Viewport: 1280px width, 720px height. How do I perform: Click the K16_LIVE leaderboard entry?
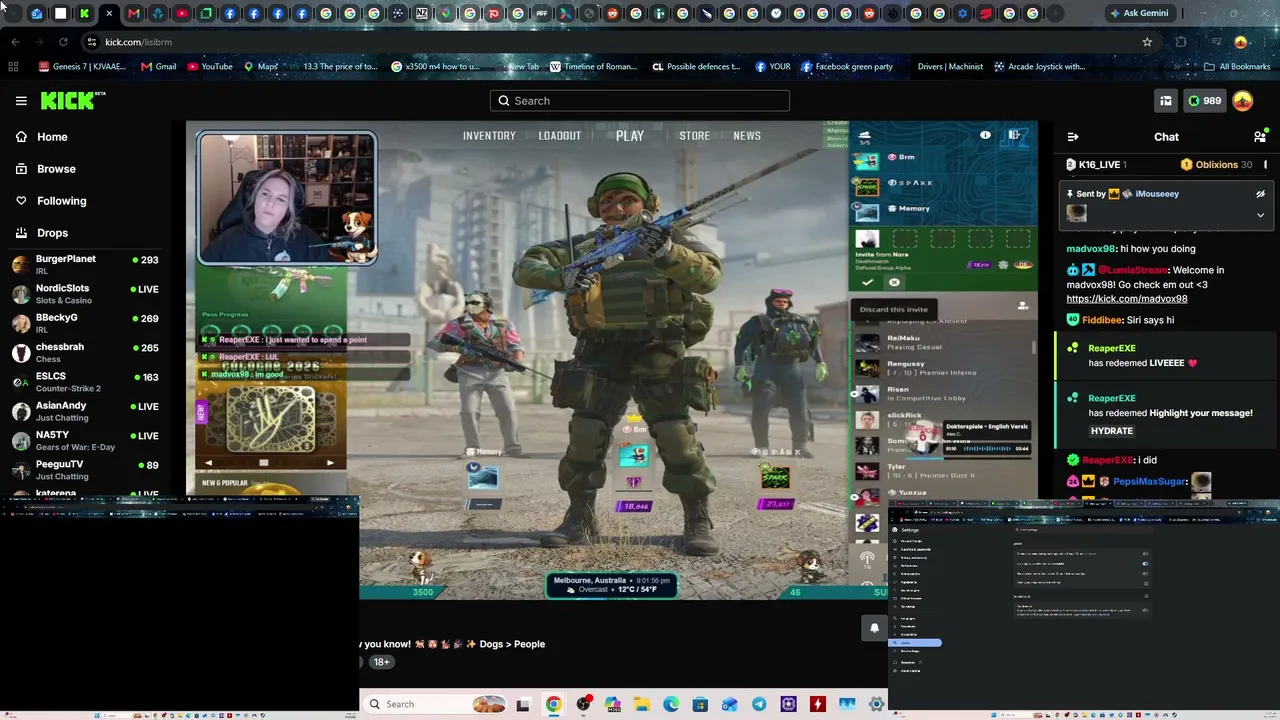click(x=1096, y=165)
